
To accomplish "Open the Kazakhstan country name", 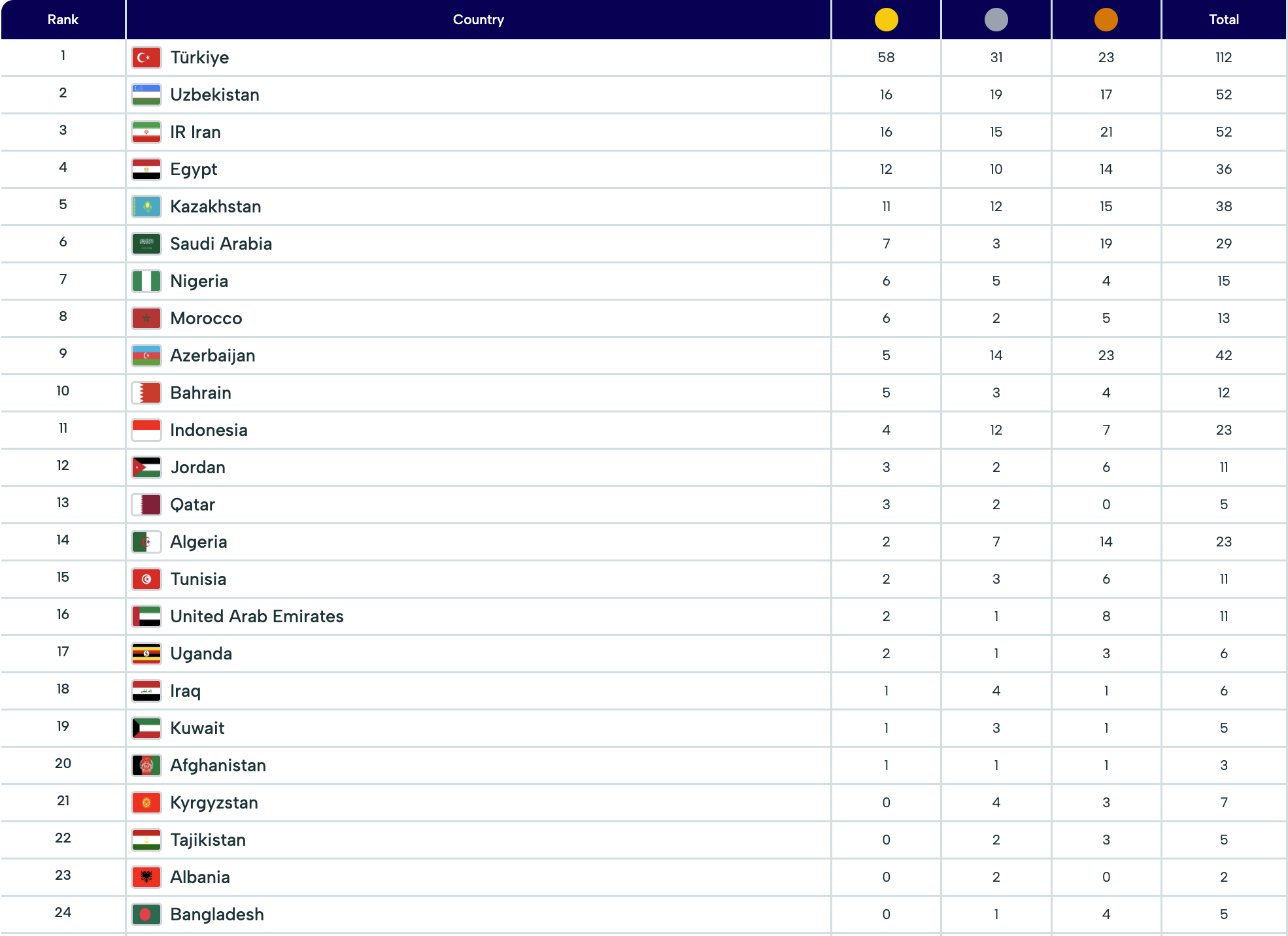I will pos(215,207).
